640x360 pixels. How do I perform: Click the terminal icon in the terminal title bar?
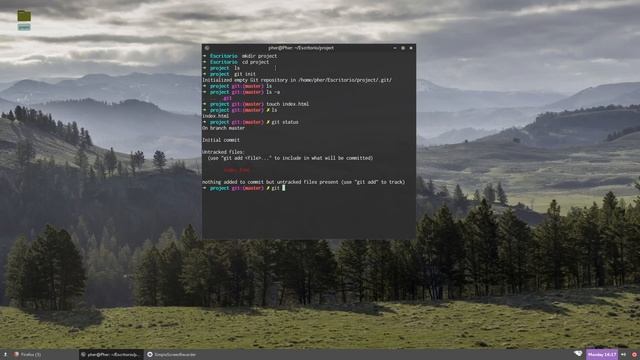click(207, 48)
